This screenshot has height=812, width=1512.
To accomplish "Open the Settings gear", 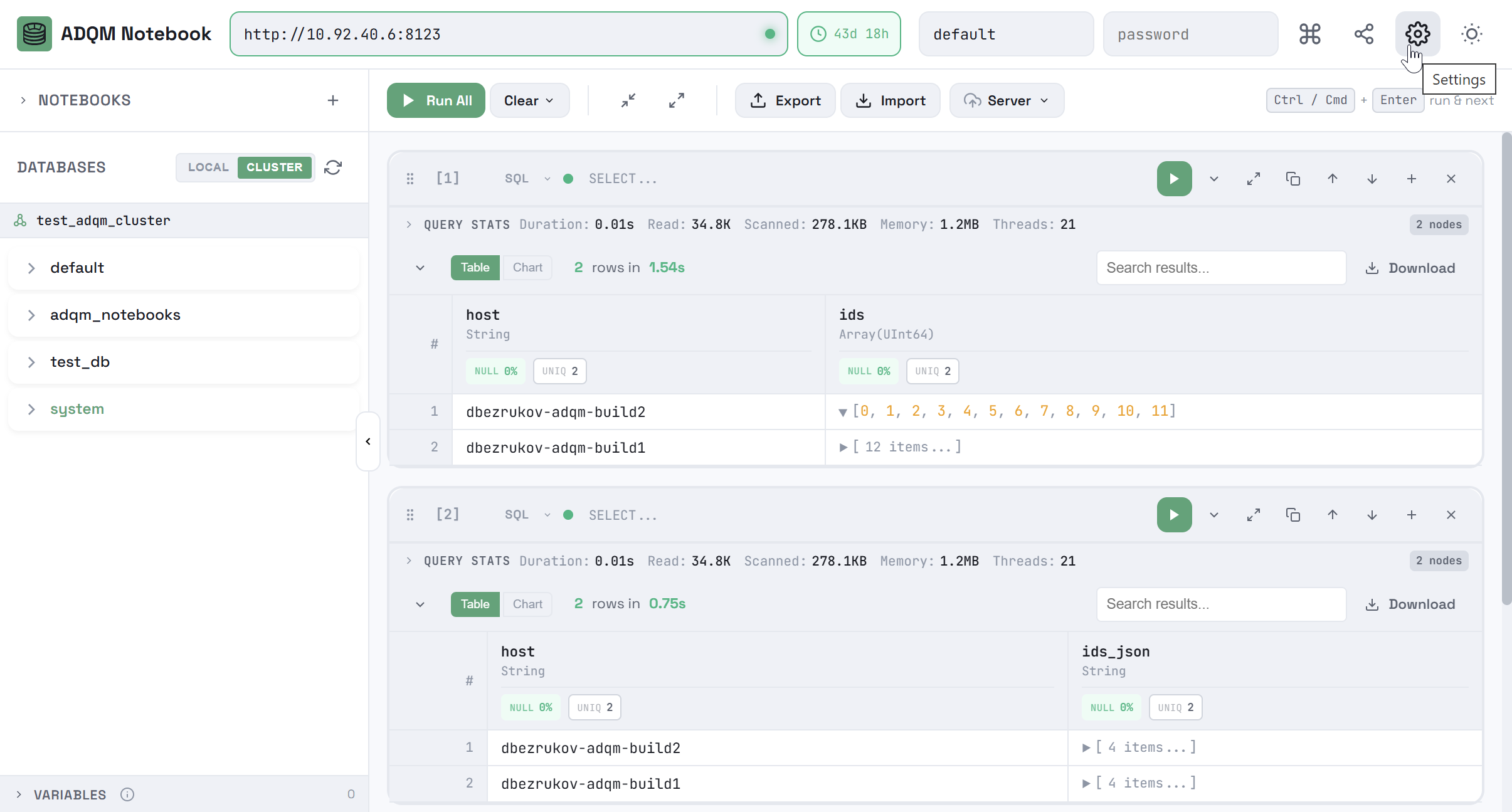I will point(1417,34).
